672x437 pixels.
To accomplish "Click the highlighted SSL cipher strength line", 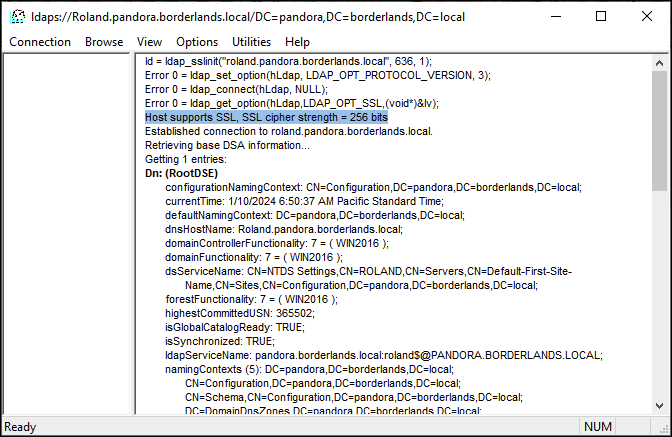I will coord(266,117).
